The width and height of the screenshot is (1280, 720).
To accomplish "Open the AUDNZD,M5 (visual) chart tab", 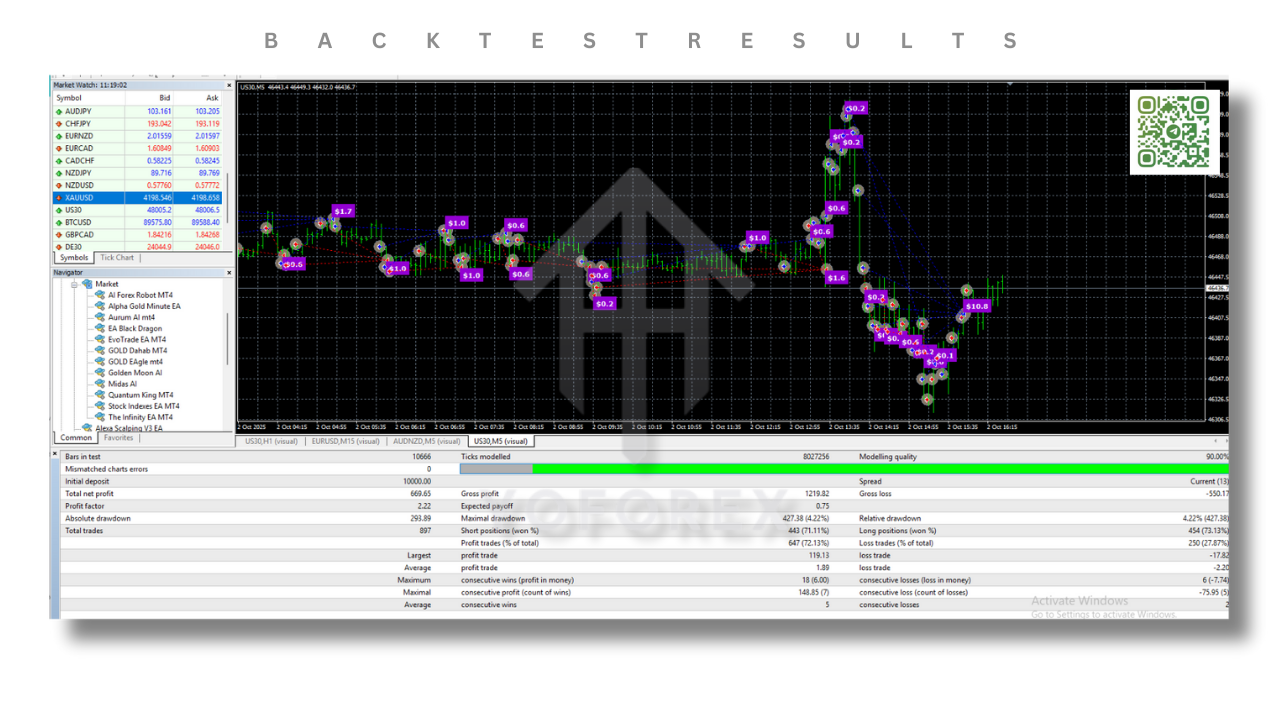I will pyautogui.click(x=427, y=441).
